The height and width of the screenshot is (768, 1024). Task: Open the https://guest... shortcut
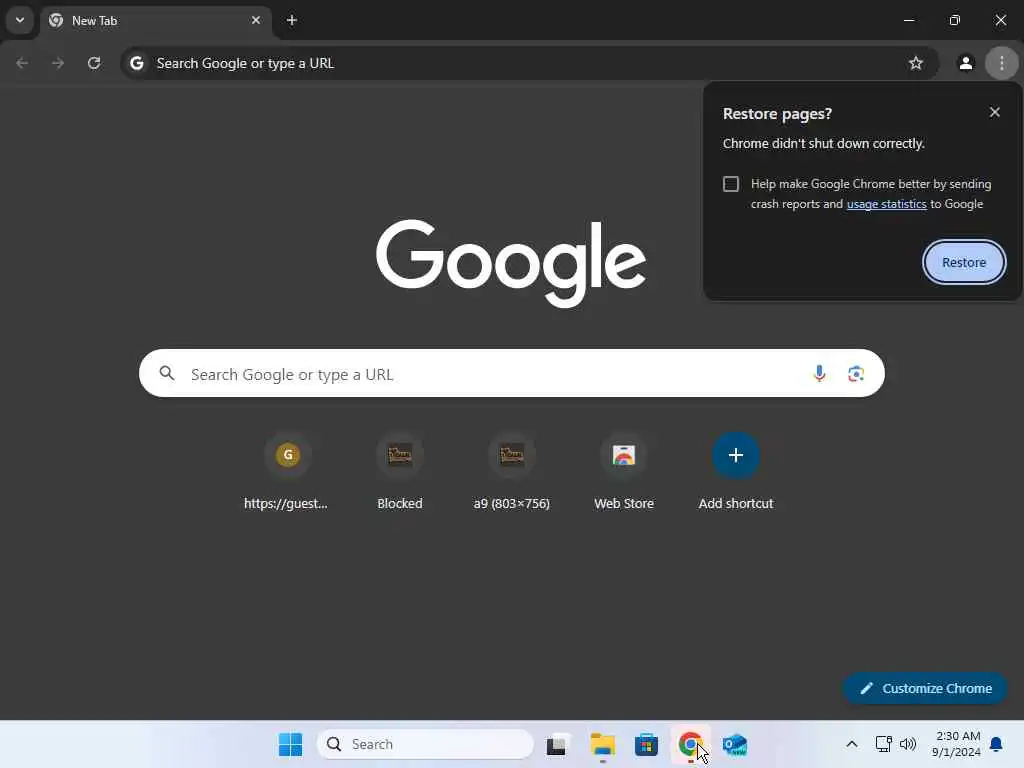tap(287, 473)
